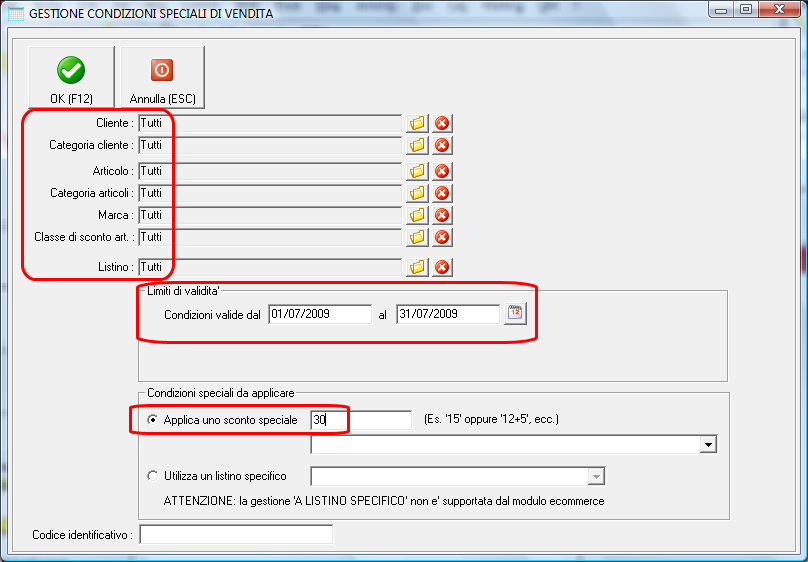The image size is (808, 562).
Task: Click the Codice identificativo input field
Action: (x=236, y=535)
